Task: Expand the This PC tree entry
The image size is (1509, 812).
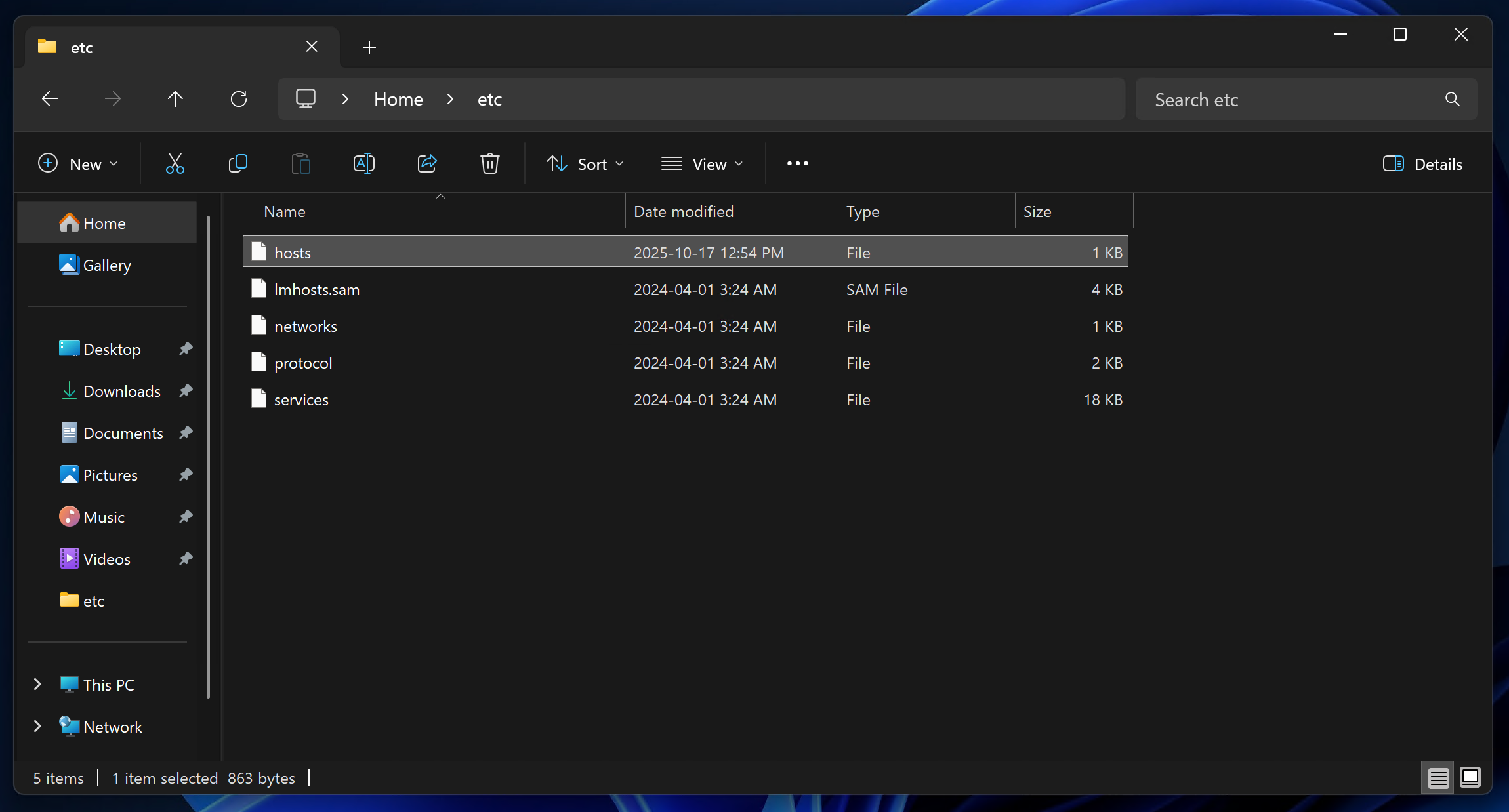Action: click(x=37, y=683)
